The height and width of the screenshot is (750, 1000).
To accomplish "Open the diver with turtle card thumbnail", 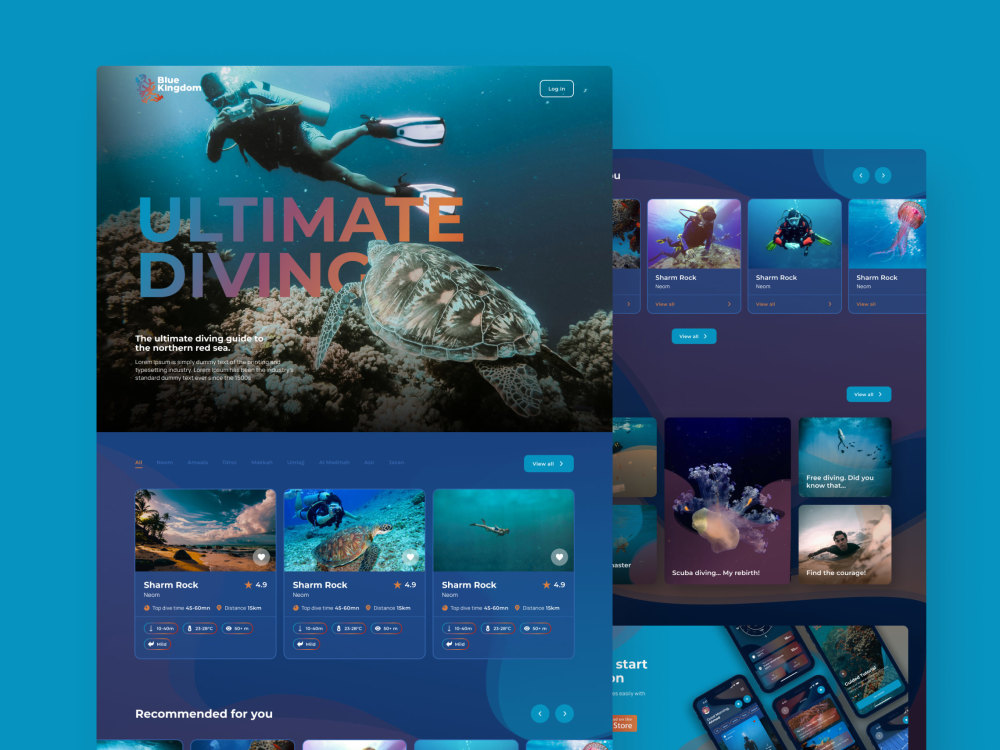I will 354,531.
